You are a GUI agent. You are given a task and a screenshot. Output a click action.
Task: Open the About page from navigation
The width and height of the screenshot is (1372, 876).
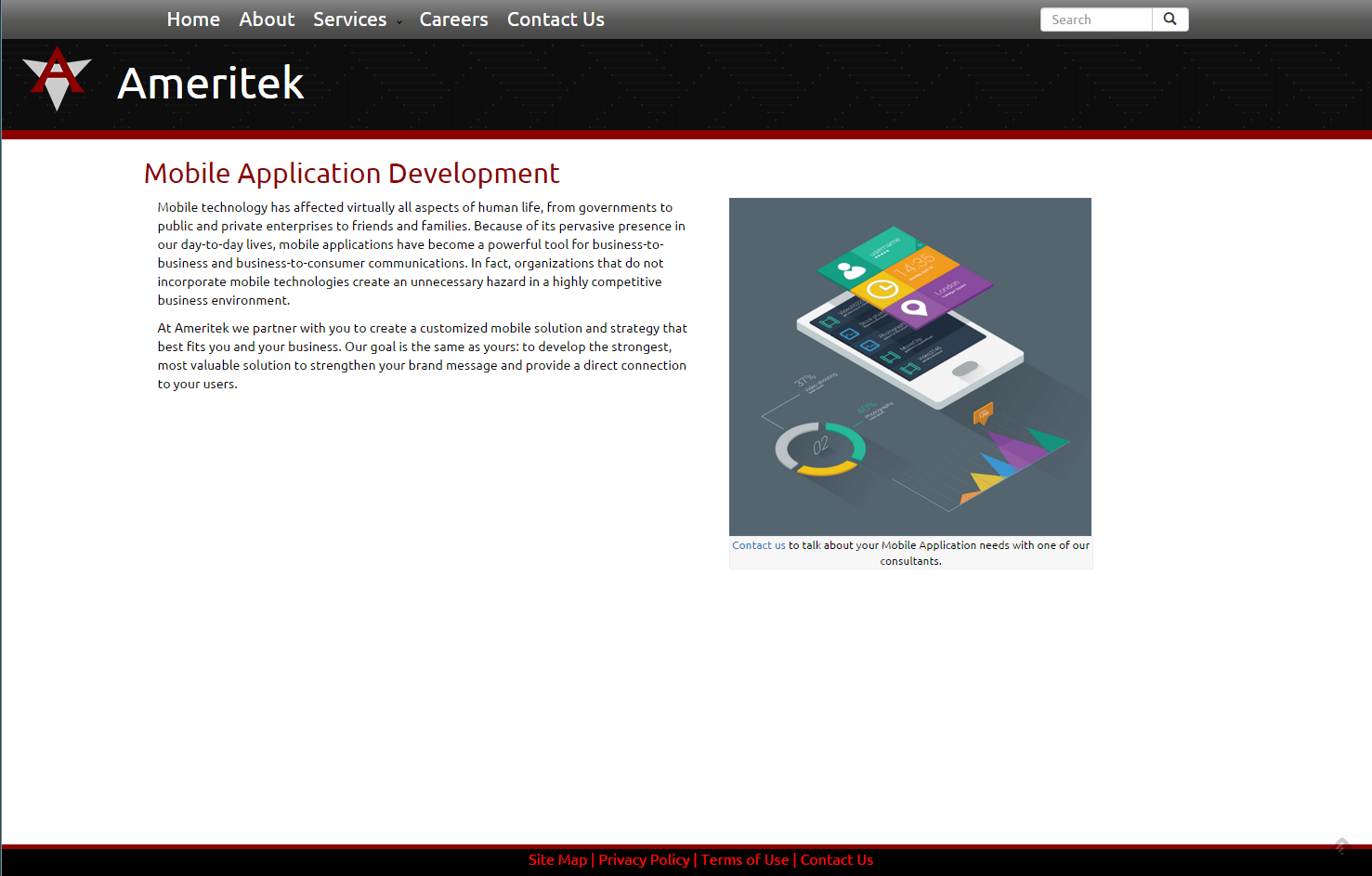[x=267, y=20]
